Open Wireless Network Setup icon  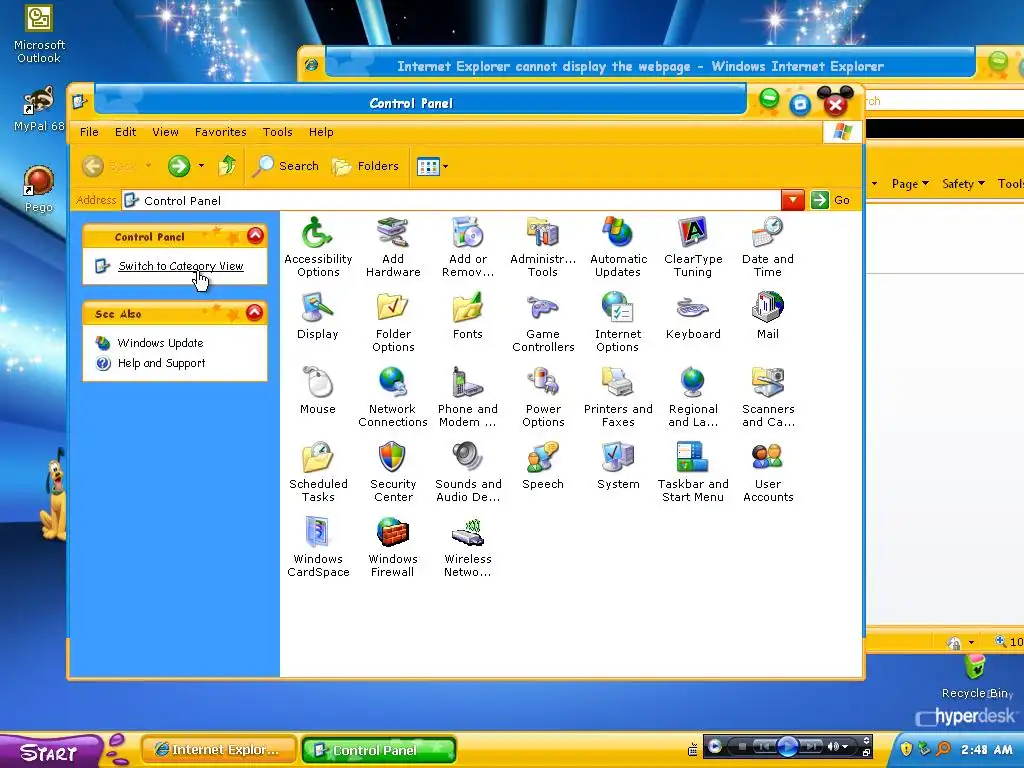click(468, 547)
